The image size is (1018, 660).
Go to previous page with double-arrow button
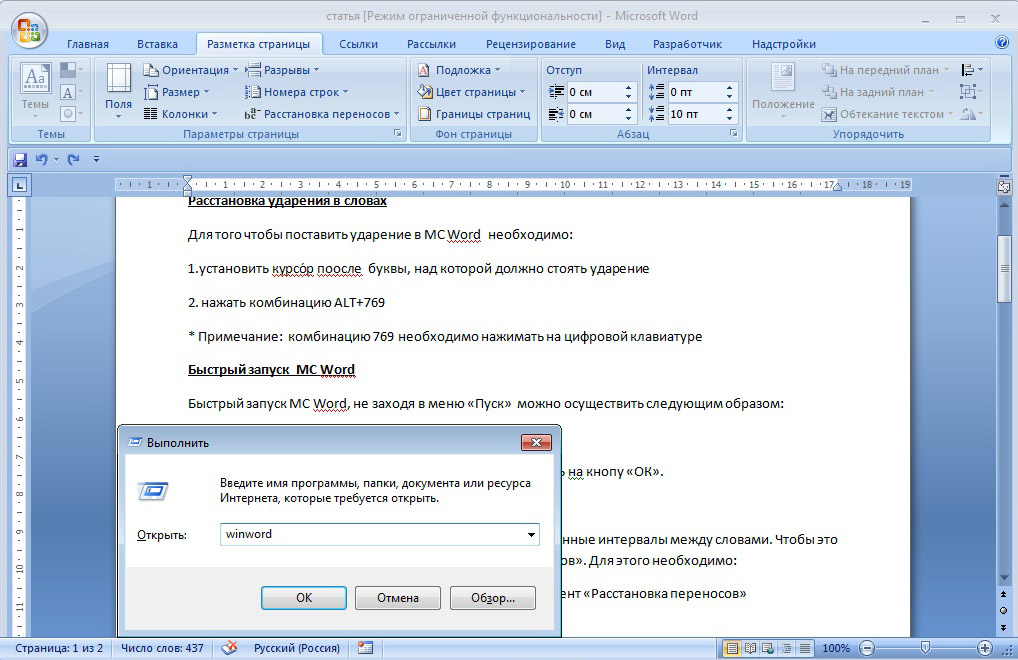point(1004,594)
